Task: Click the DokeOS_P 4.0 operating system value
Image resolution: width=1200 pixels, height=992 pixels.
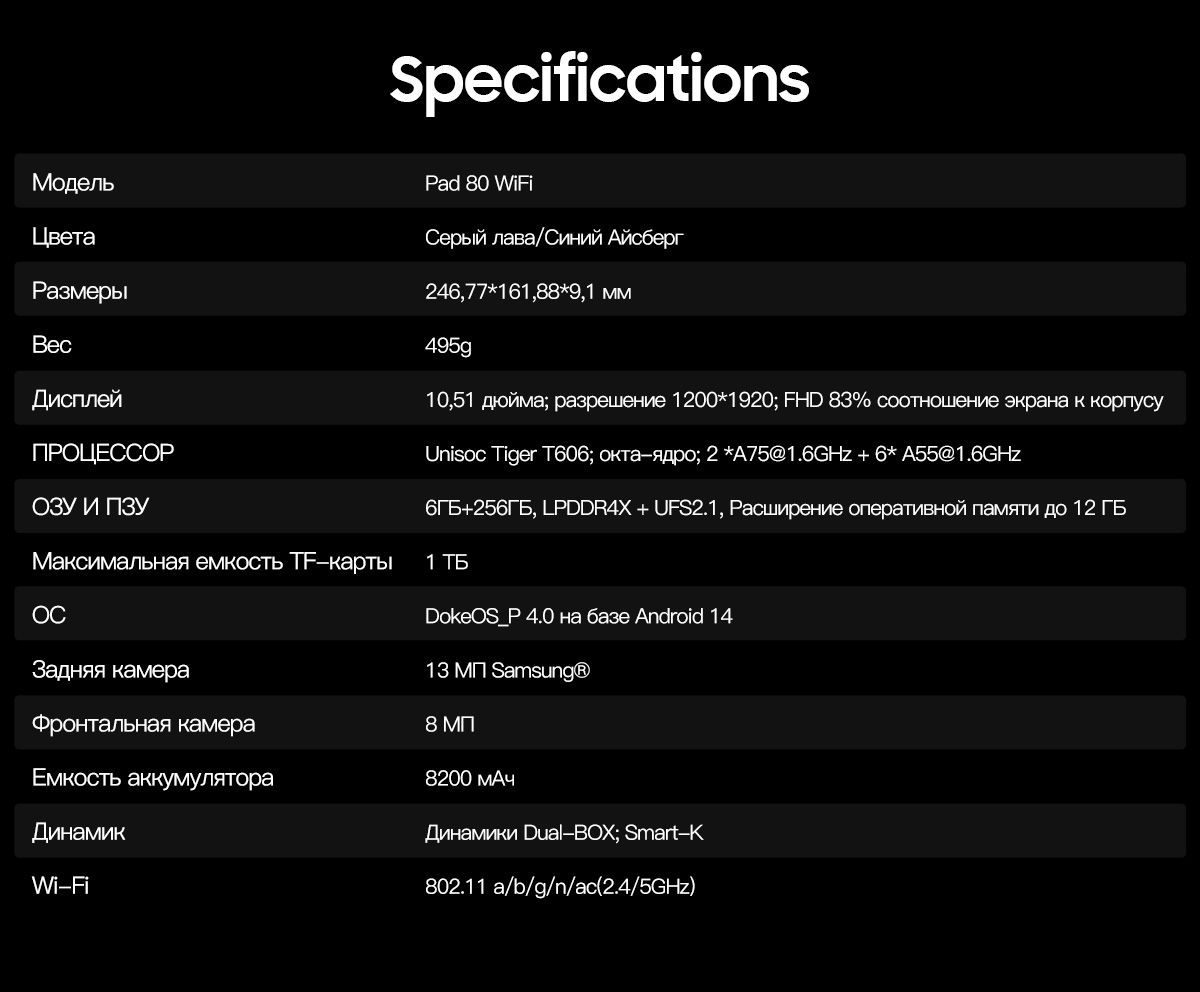Action: pos(578,616)
